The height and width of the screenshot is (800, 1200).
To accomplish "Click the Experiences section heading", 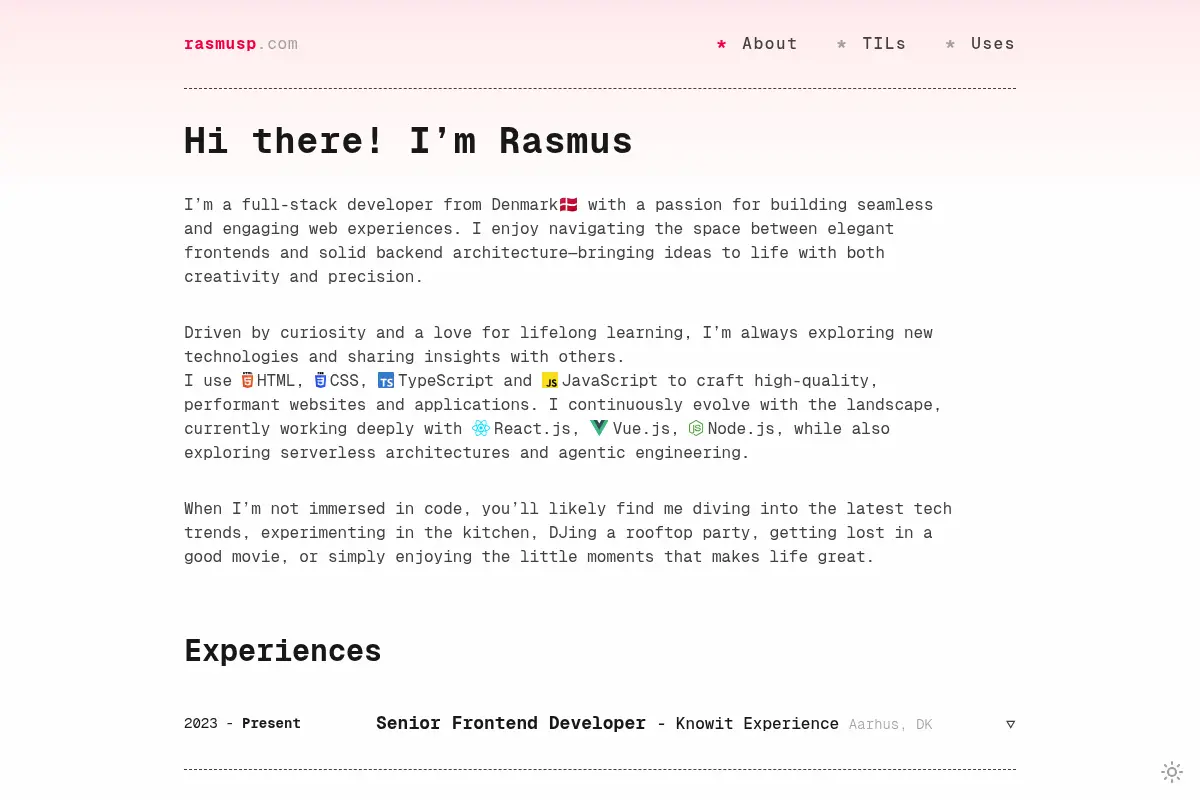I will click(283, 651).
